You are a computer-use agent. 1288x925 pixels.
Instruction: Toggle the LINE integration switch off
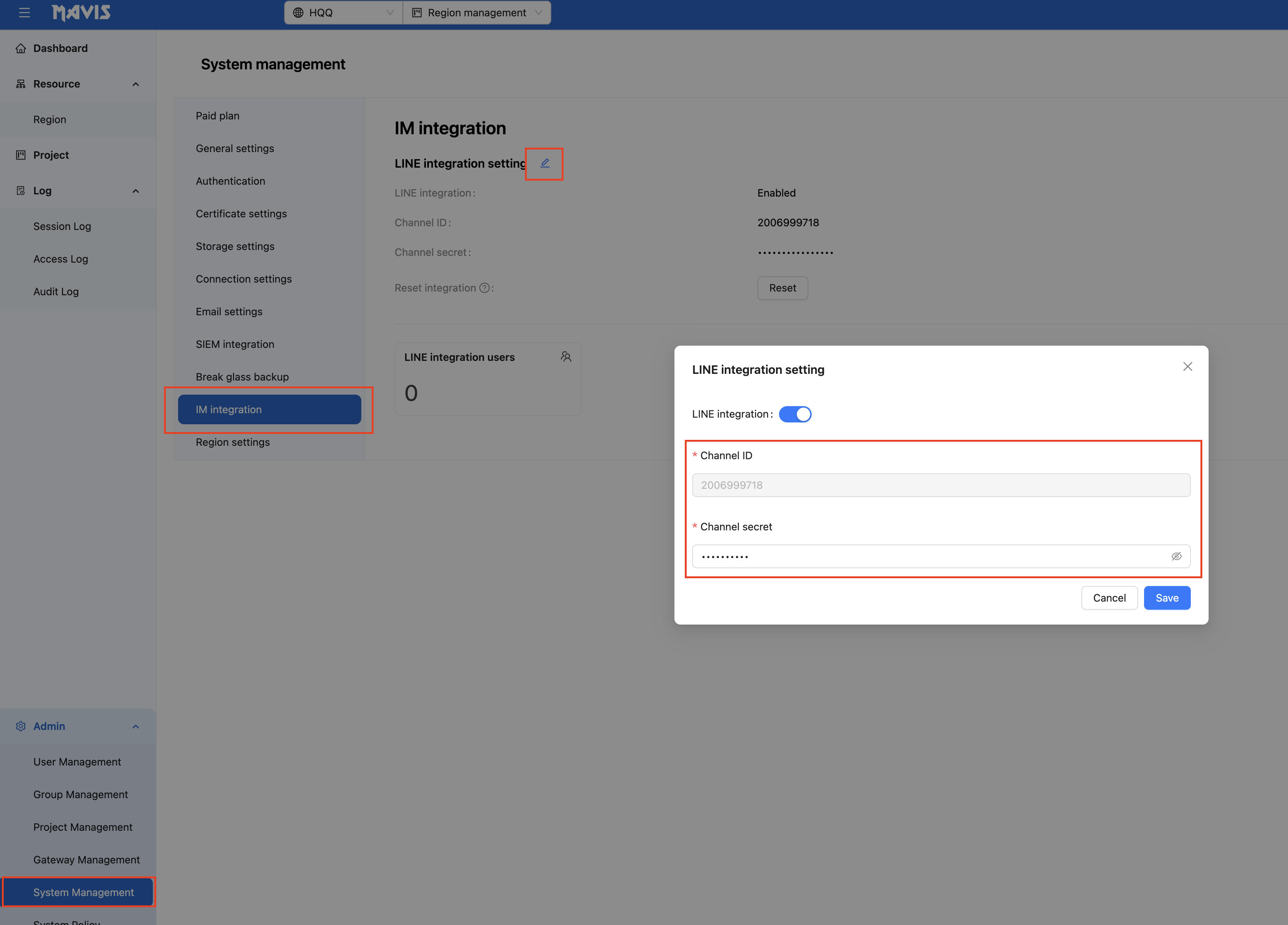click(795, 414)
